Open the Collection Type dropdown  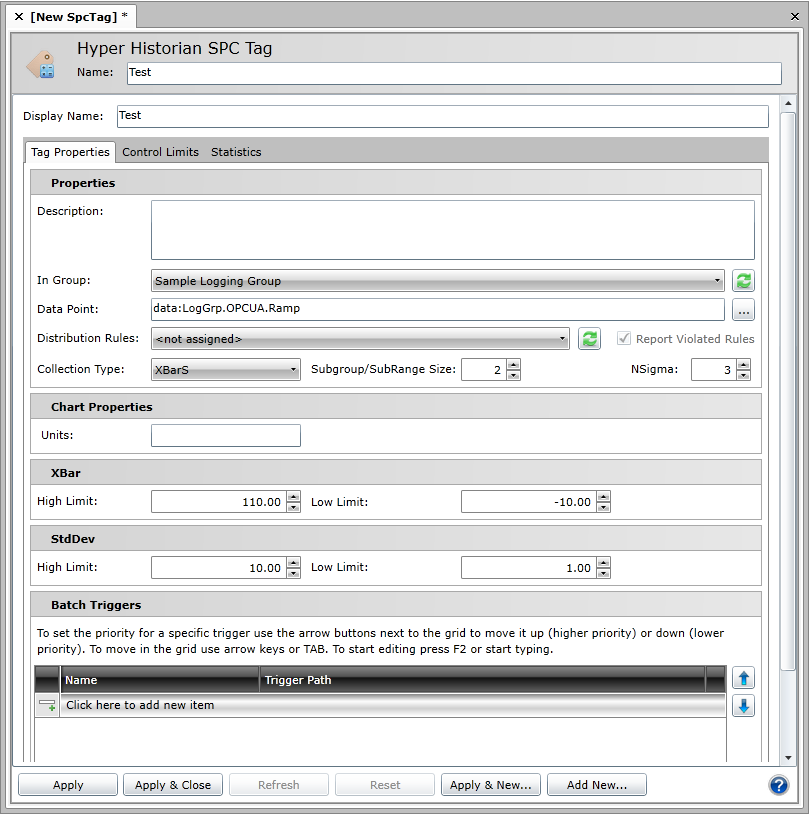(x=293, y=370)
